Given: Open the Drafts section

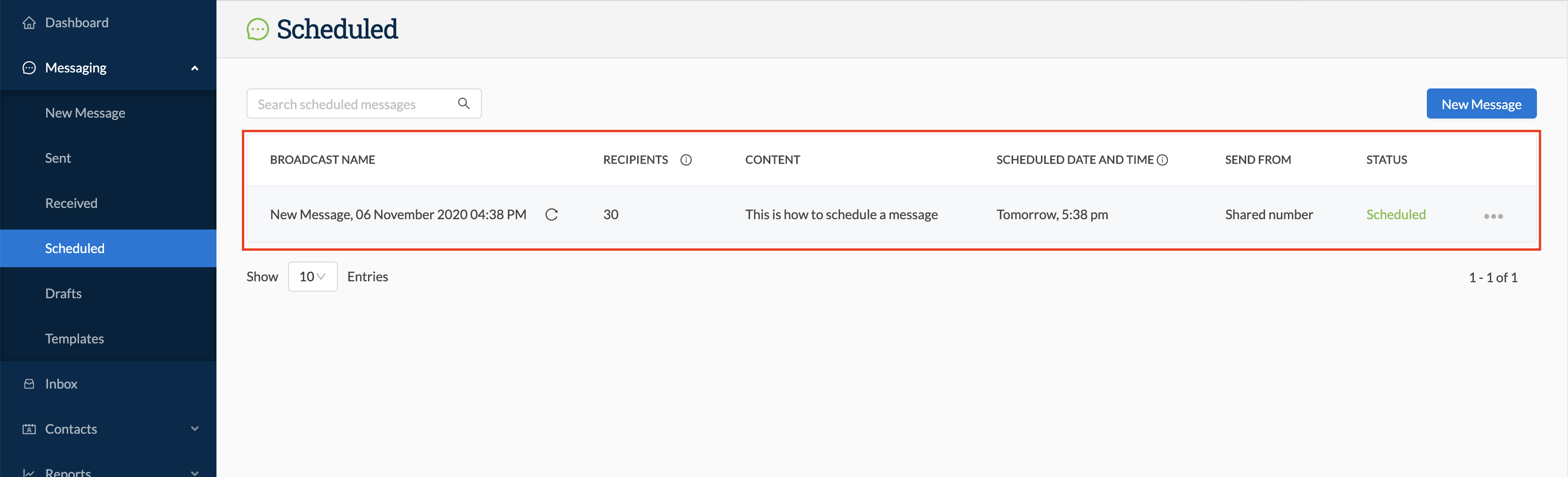Looking at the screenshot, I should click(x=63, y=293).
